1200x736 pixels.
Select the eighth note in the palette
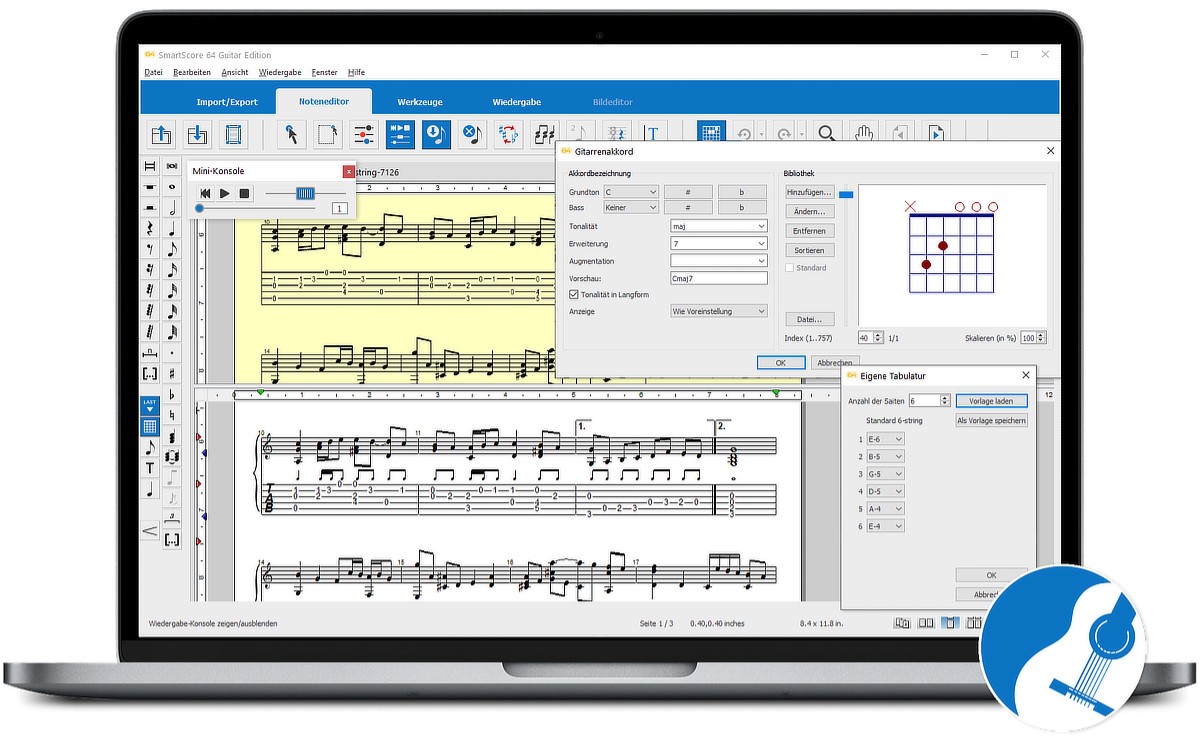point(172,249)
